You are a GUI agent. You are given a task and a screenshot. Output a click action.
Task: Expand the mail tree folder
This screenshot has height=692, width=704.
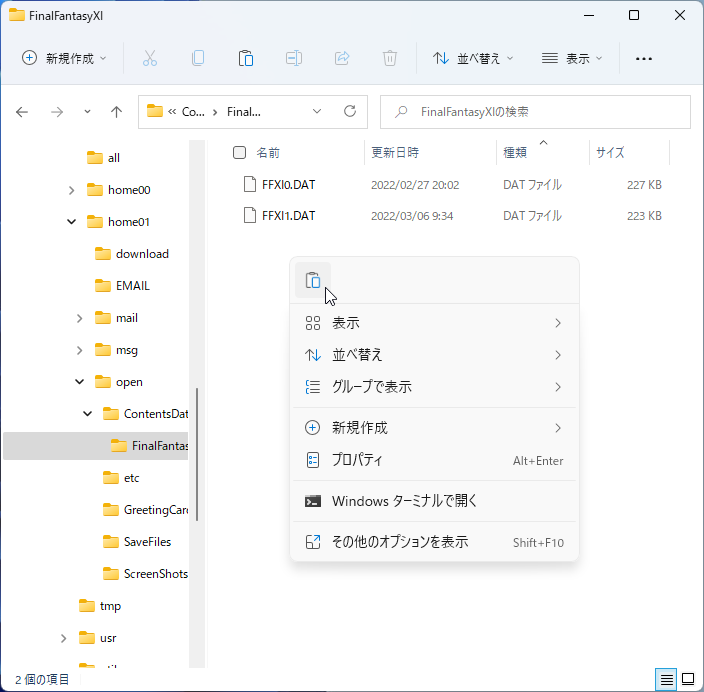[x=79, y=318]
